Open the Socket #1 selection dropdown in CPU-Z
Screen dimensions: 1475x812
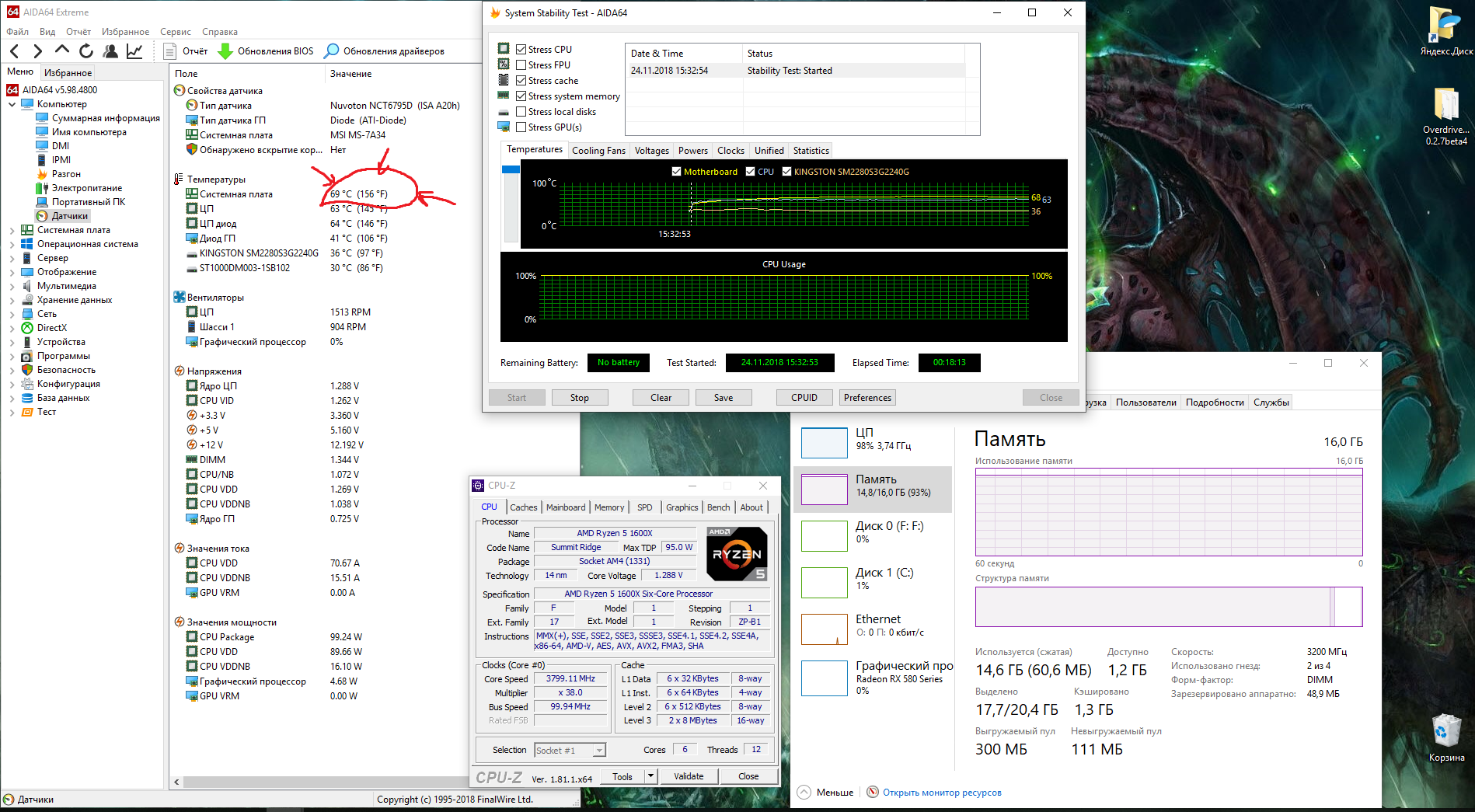pos(570,751)
